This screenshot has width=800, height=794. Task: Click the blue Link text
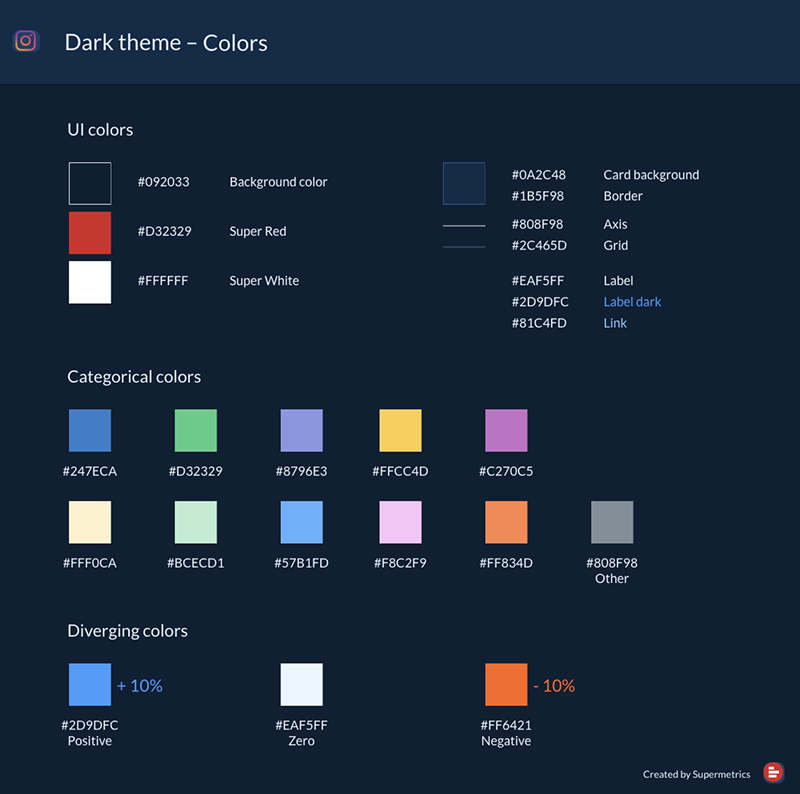point(615,323)
